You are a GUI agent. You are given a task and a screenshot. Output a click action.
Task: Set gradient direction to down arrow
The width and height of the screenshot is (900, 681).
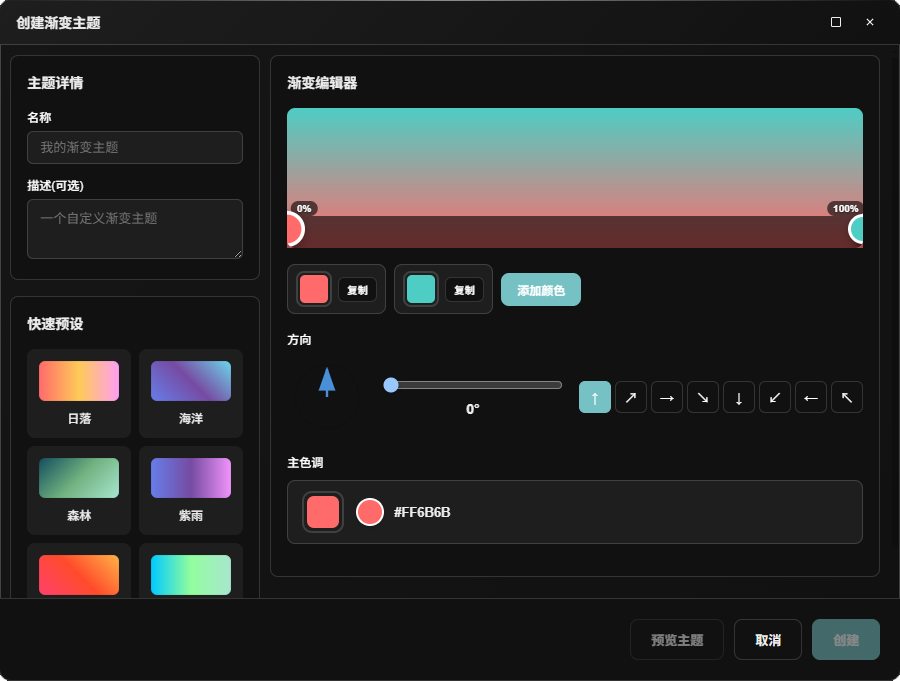click(x=739, y=397)
